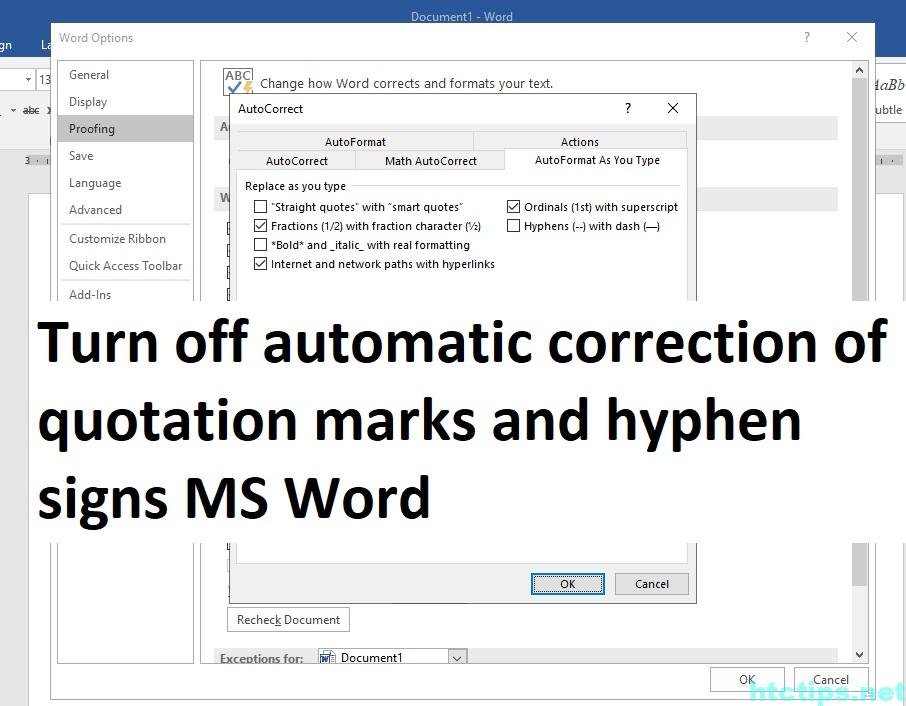Enable Hyphens with dash checkbox

tap(513, 226)
